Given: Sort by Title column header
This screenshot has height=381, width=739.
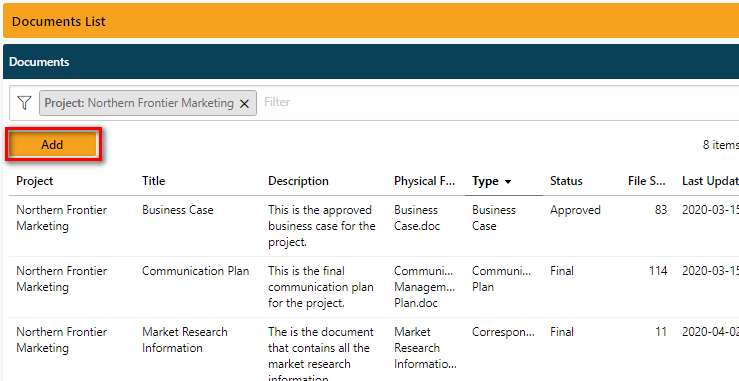Looking at the screenshot, I should (154, 181).
